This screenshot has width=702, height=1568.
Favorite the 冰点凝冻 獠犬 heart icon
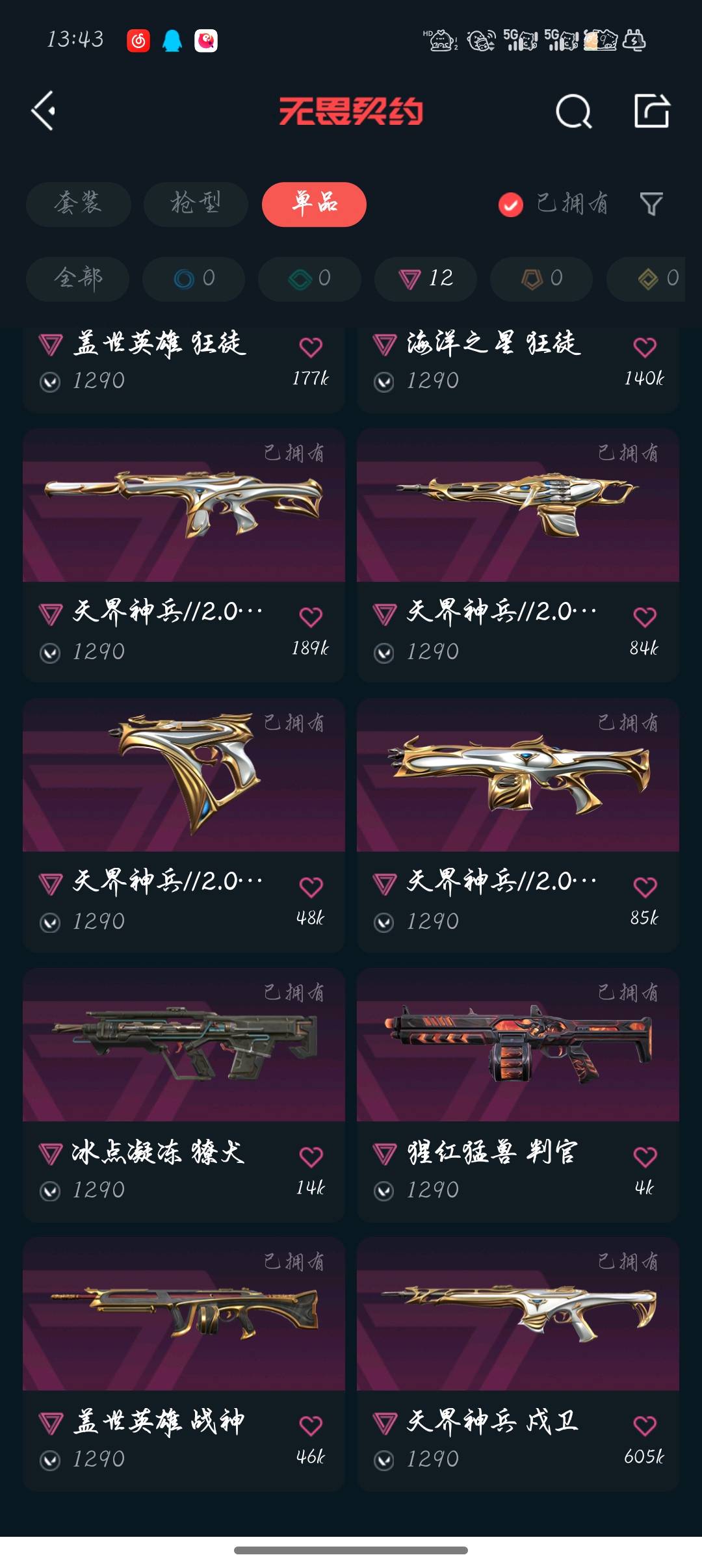pos(311,1156)
